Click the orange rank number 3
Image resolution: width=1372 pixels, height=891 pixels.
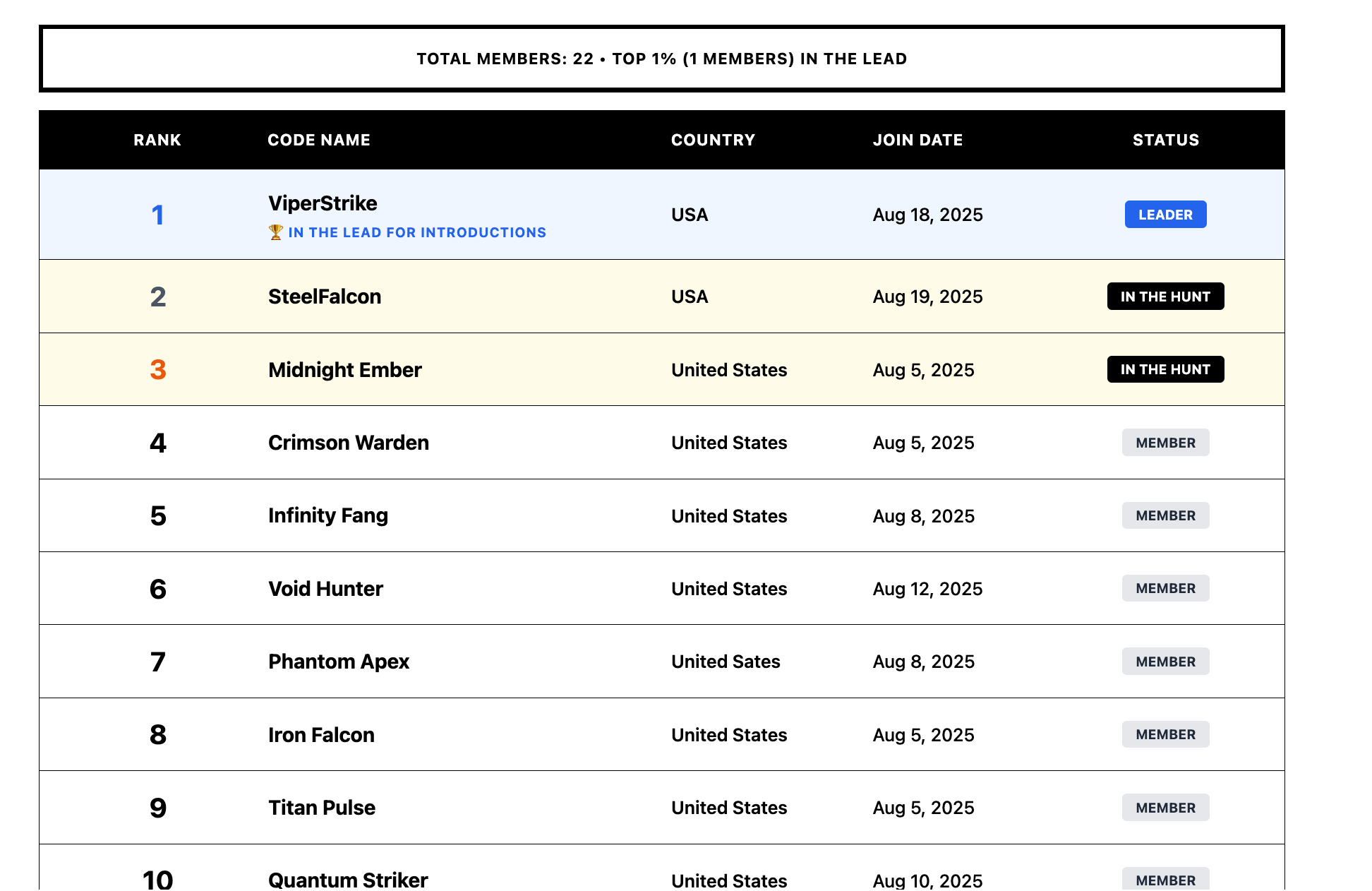(158, 370)
